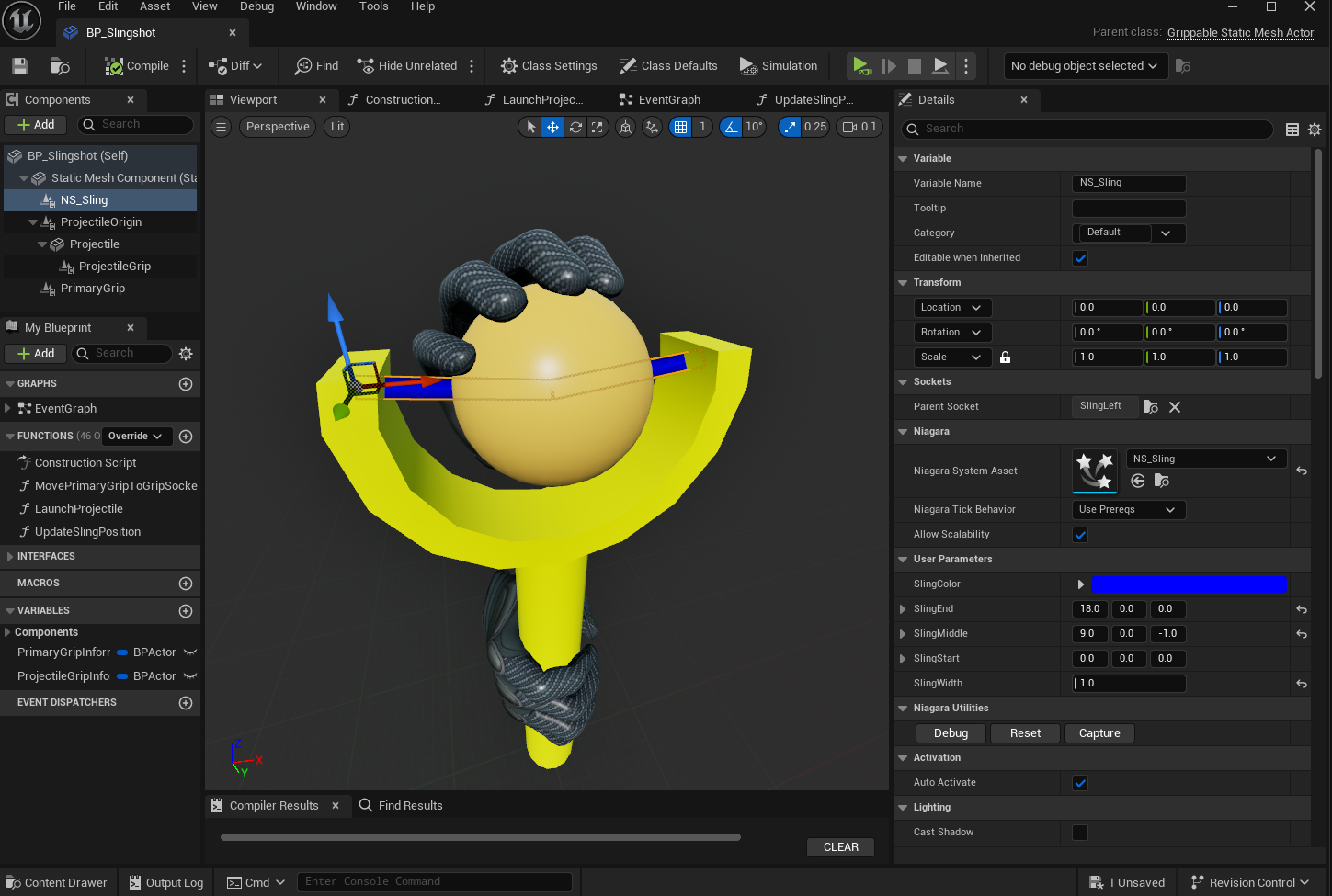
Task: Click the Browse to asset icon in toolbar
Action: pyautogui.click(x=61, y=66)
